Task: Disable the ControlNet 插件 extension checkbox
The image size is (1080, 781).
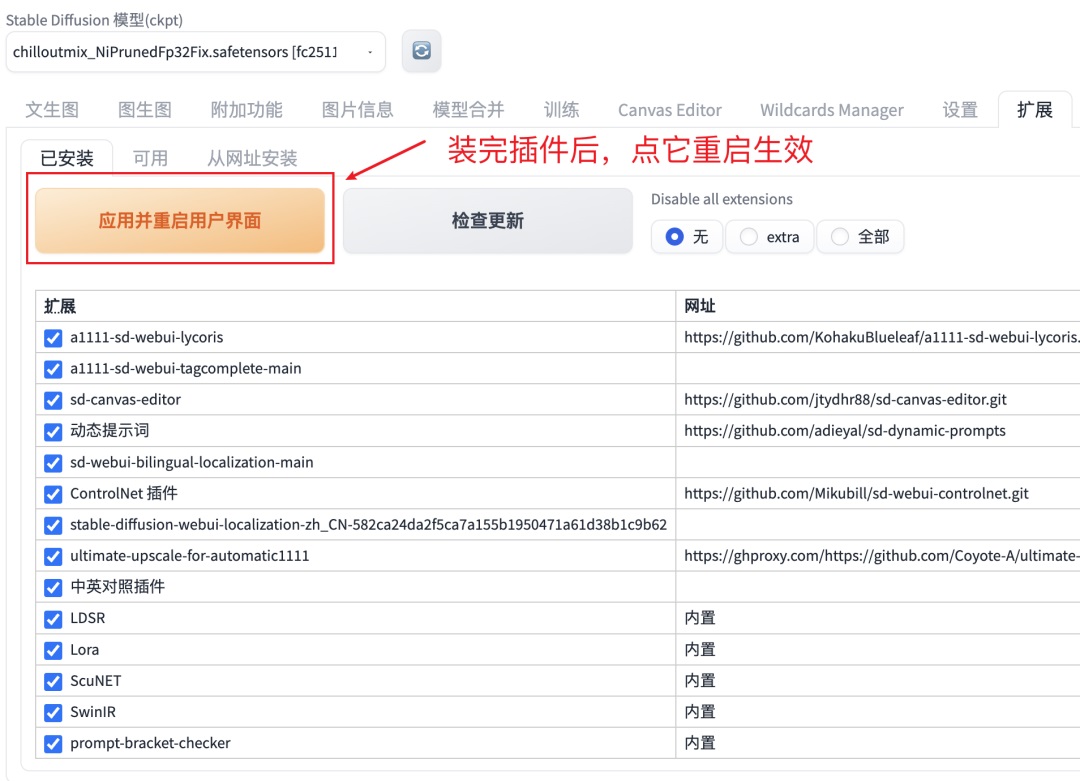Action: point(53,494)
